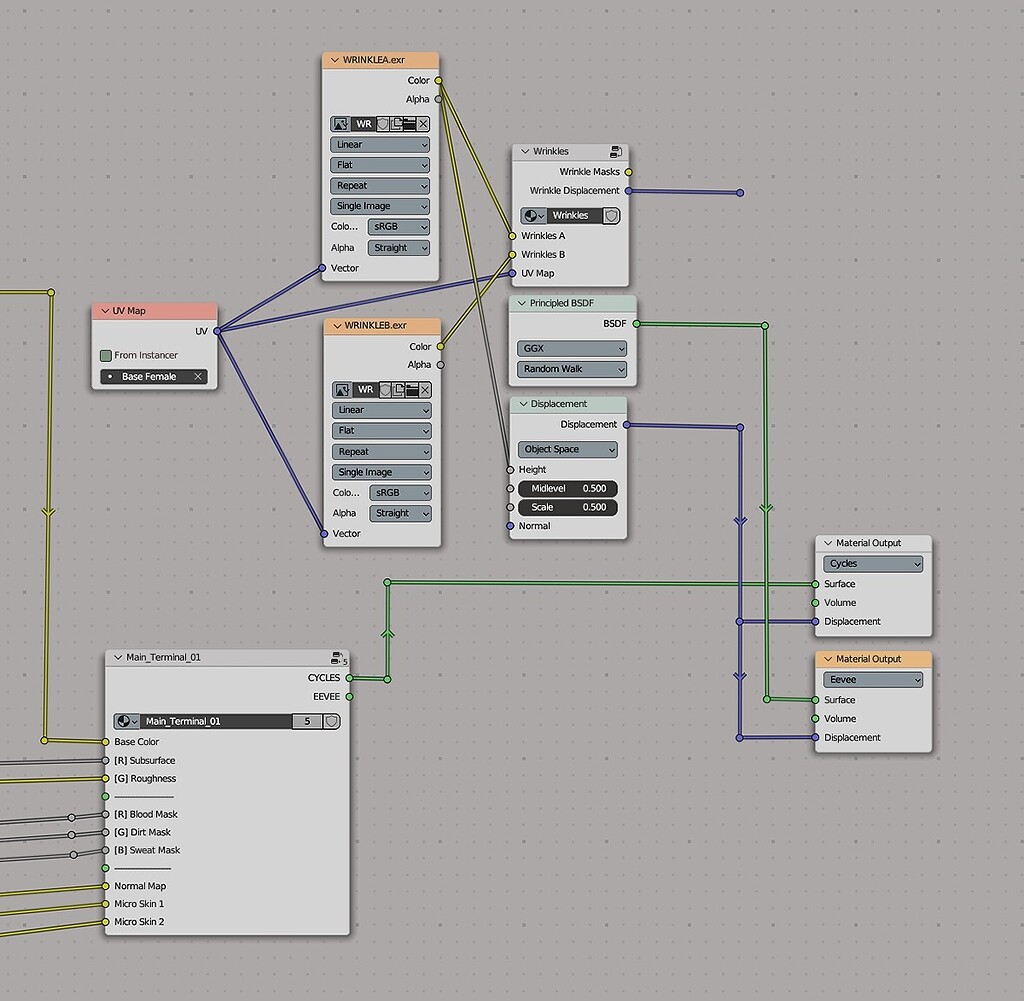Enable the From Instancer checkbox

click(106, 355)
